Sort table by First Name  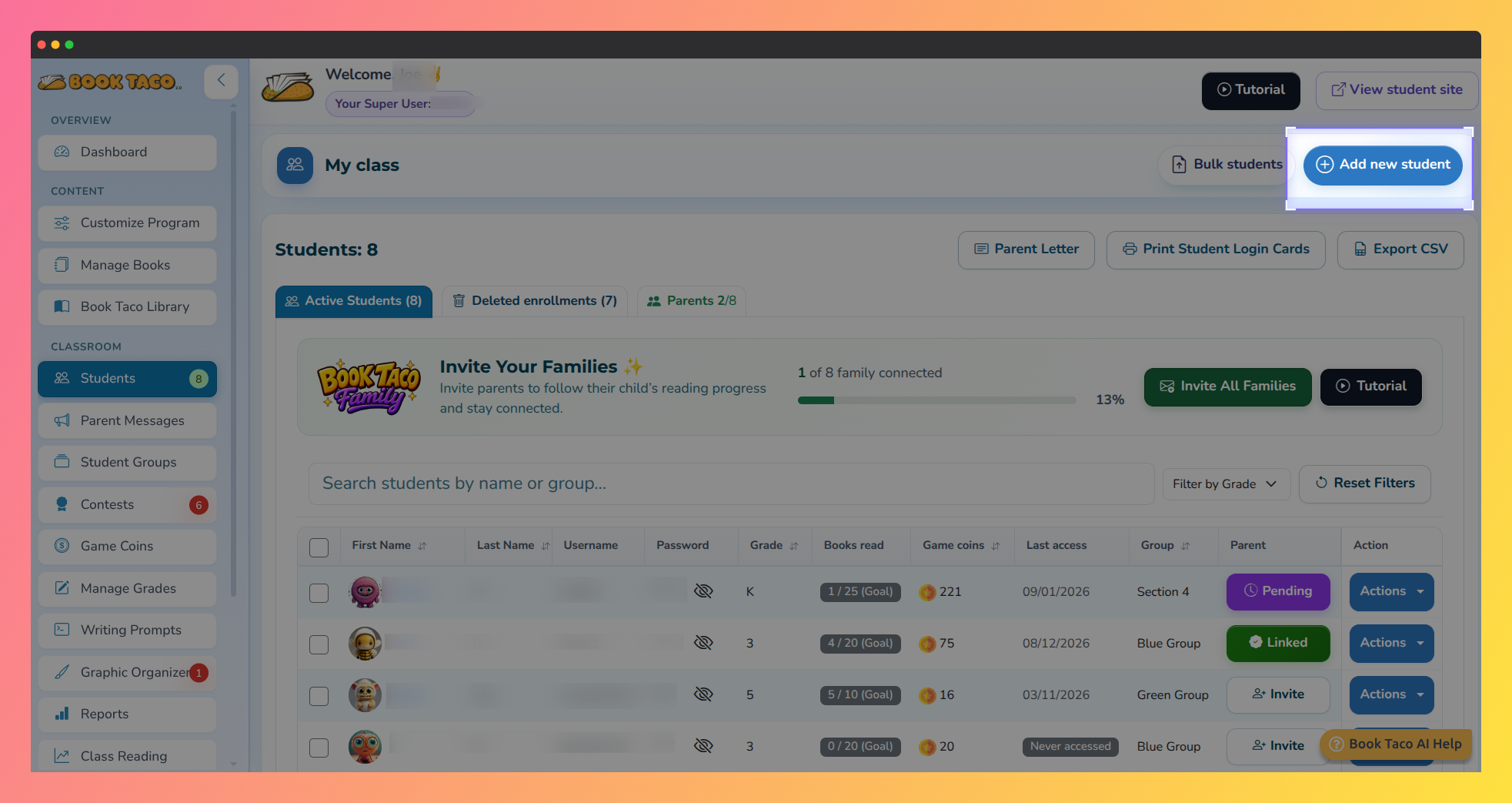point(422,546)
